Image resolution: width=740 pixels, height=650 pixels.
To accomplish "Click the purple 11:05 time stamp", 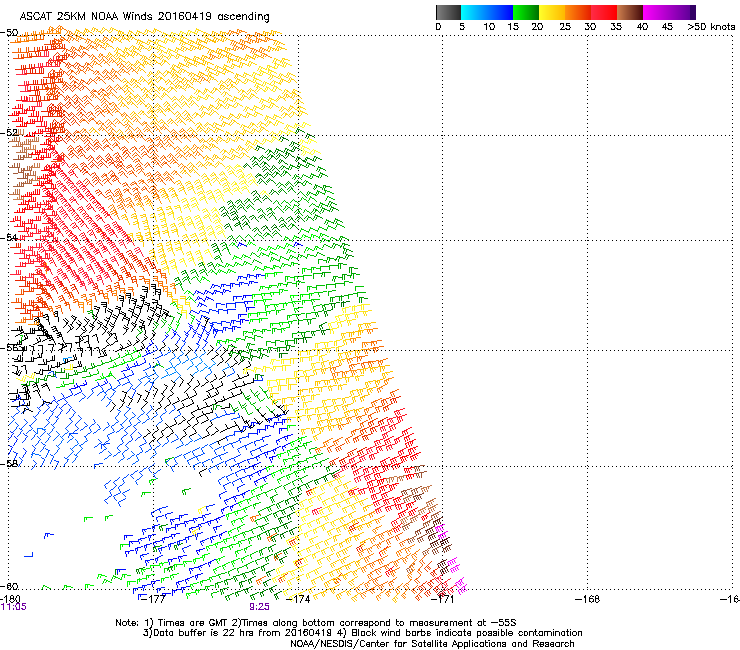I will tap(14, 607).
